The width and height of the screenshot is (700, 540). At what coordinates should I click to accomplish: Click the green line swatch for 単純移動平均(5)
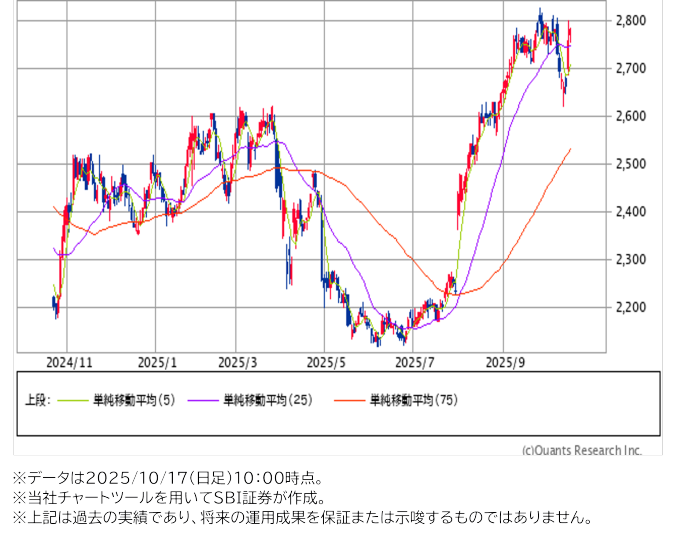[x=73, y=400]
